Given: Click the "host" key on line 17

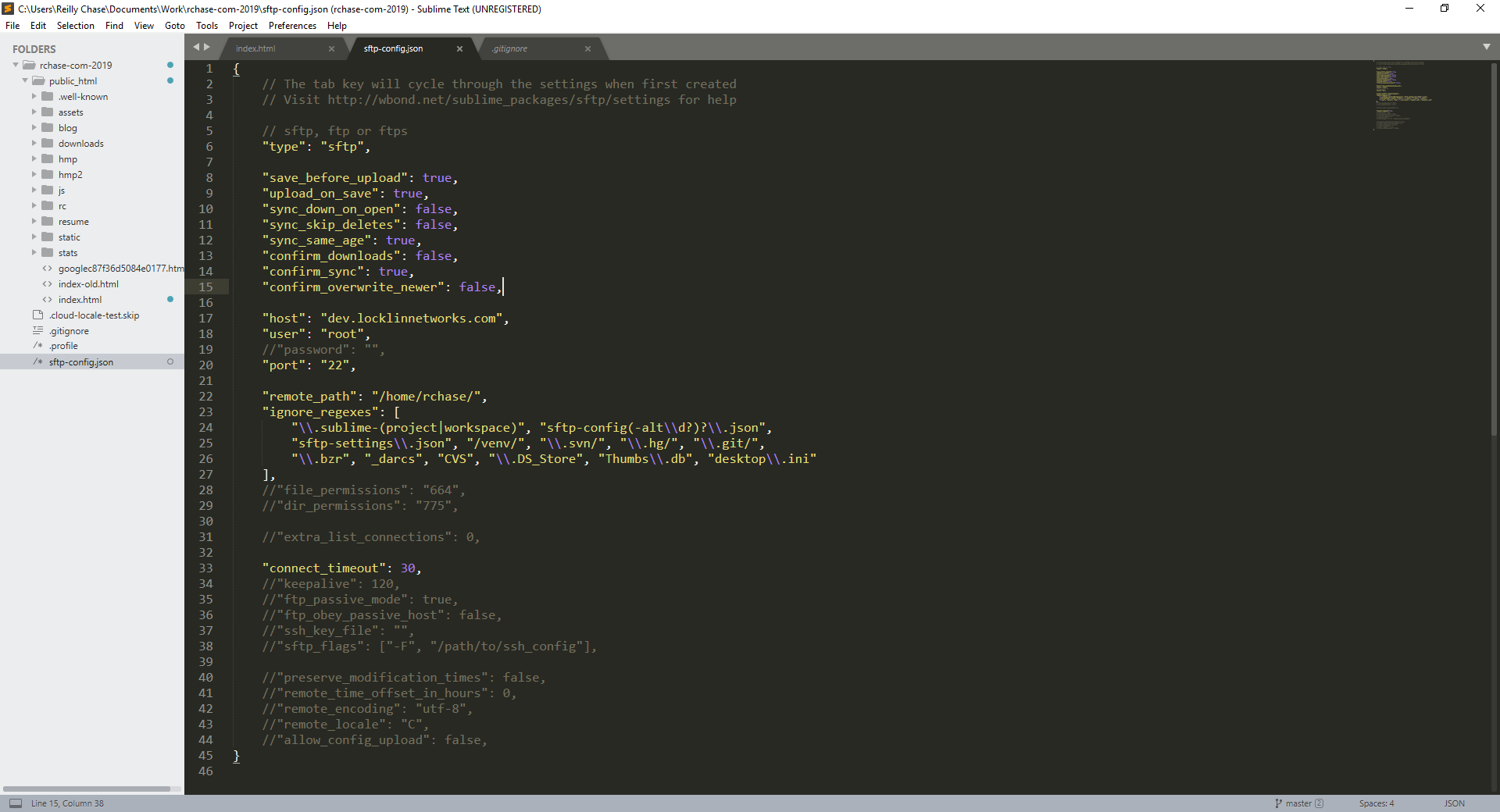Looking at the screenshot, I should tap(284, 319).
